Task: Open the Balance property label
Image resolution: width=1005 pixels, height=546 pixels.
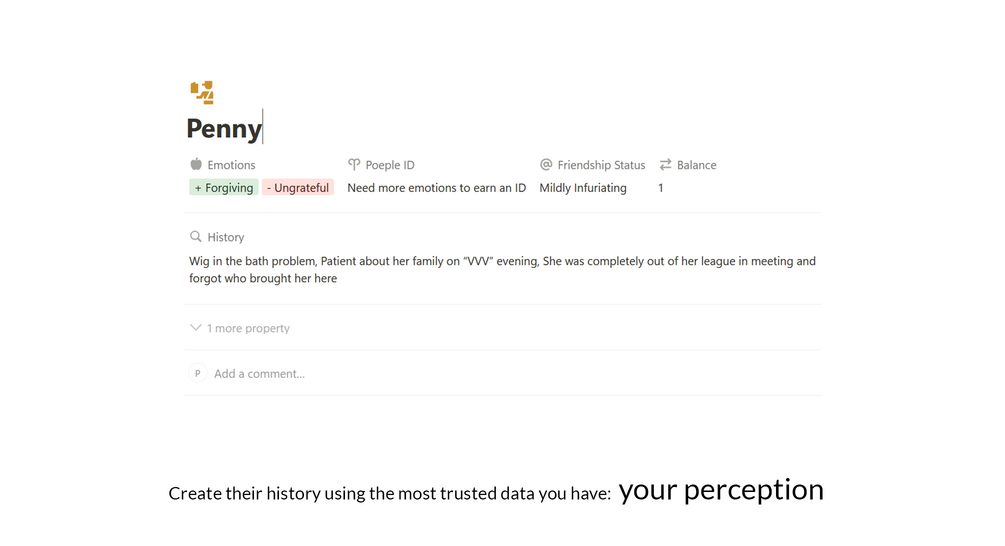Action: [x=697, y=165]
